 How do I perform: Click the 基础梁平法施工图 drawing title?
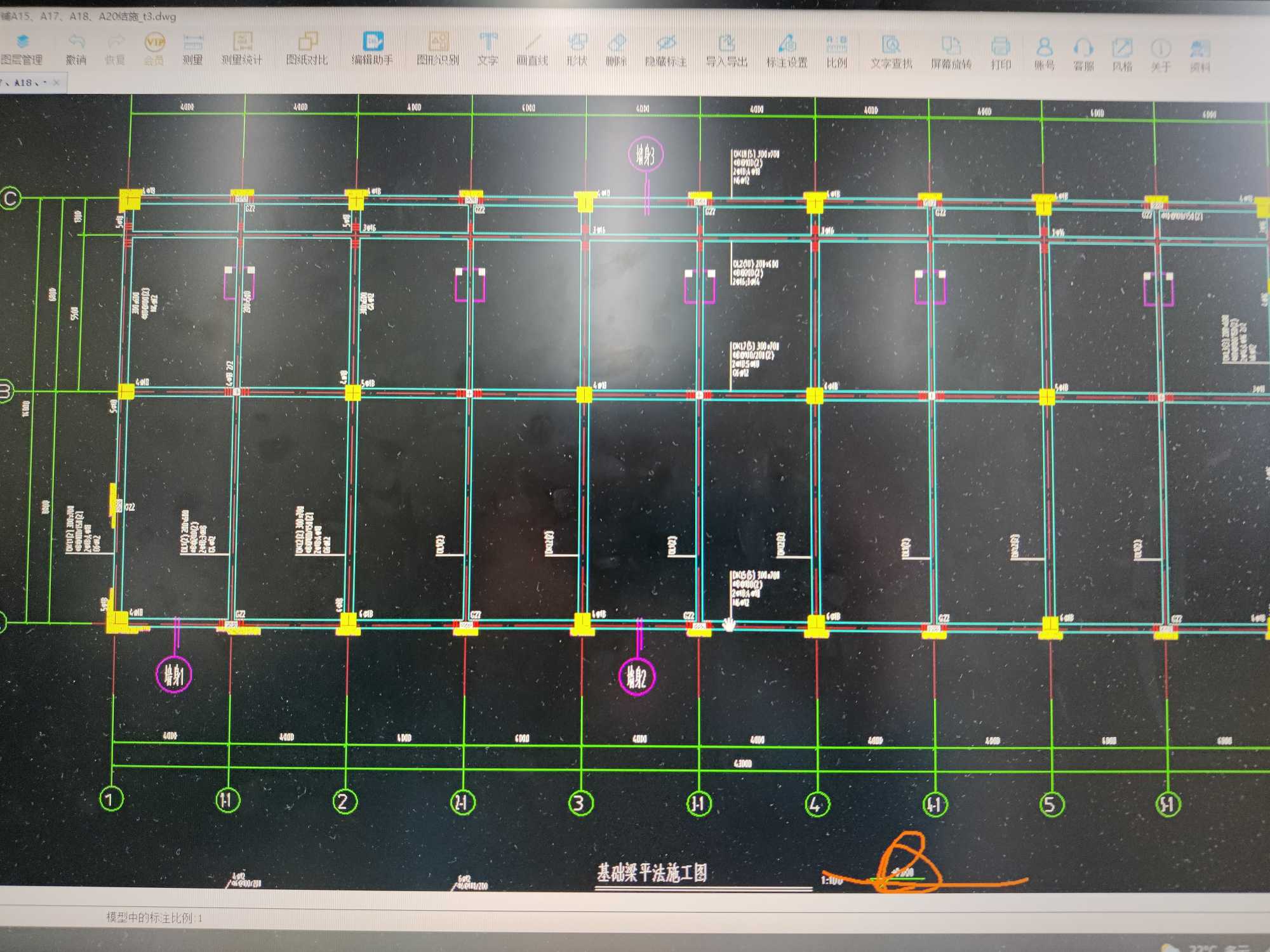tap(652, 873)
